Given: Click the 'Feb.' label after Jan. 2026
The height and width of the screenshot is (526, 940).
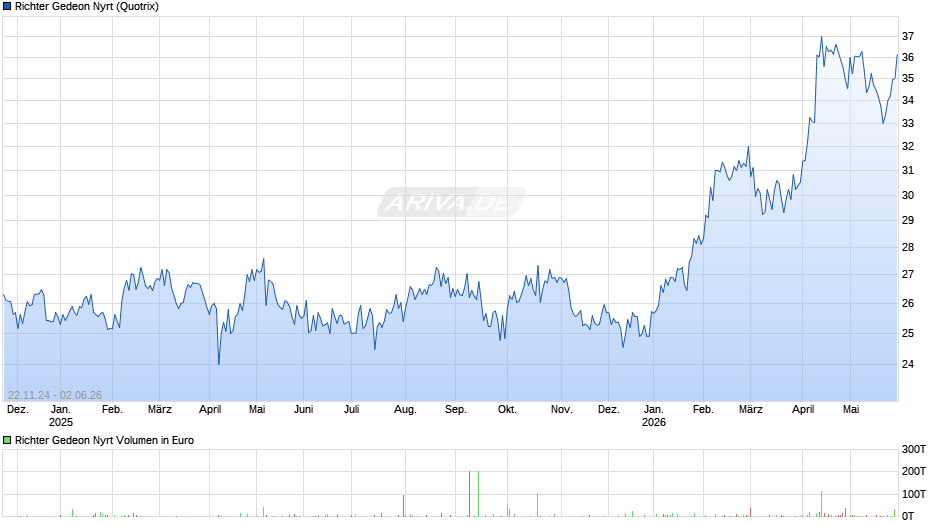Looking at the screenshot, I should [x=703, y=410].
